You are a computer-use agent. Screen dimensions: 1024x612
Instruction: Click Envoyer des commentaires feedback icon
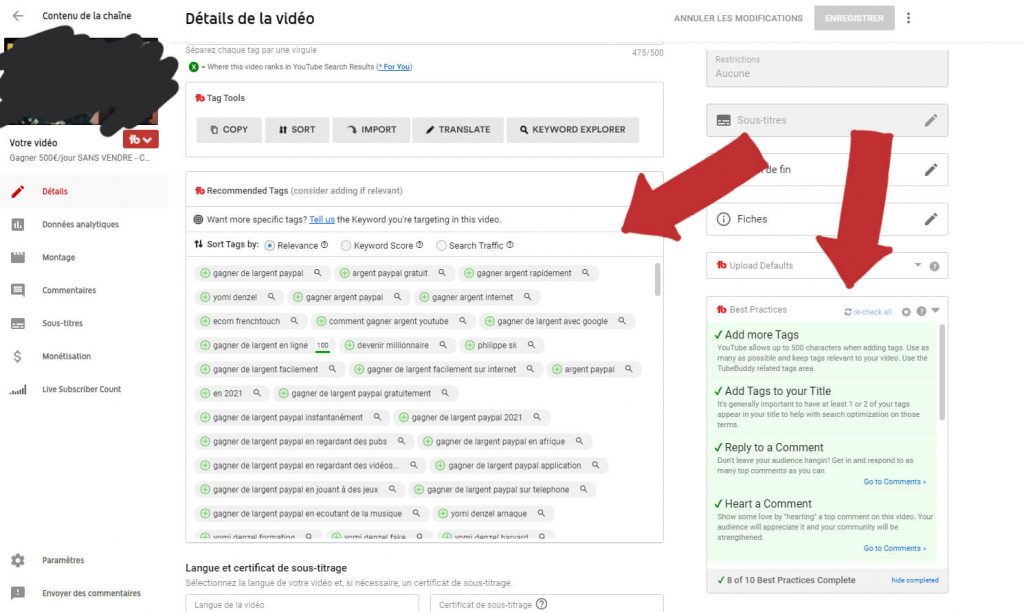18,593
